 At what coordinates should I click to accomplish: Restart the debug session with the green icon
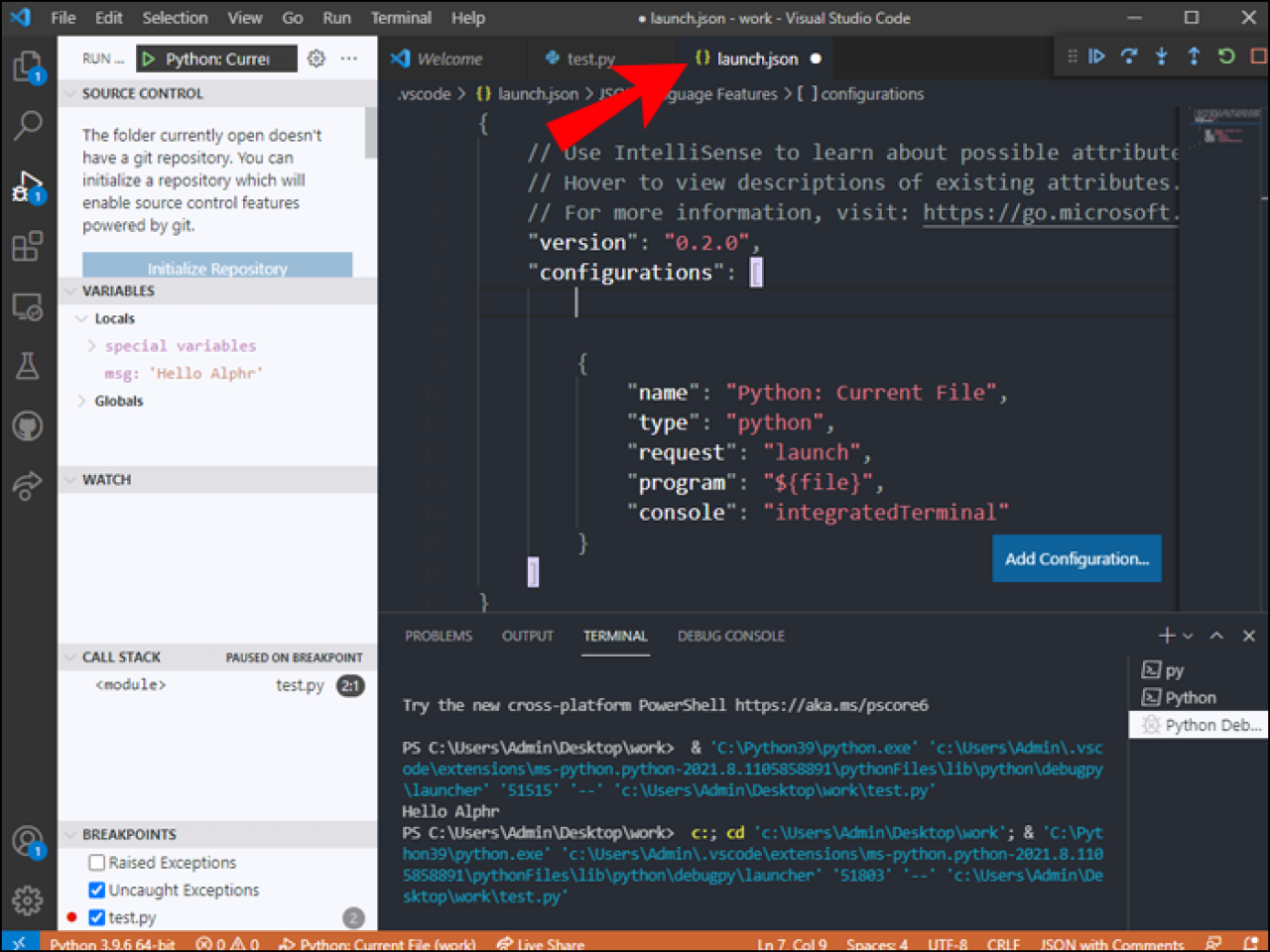coord(1225,57)
